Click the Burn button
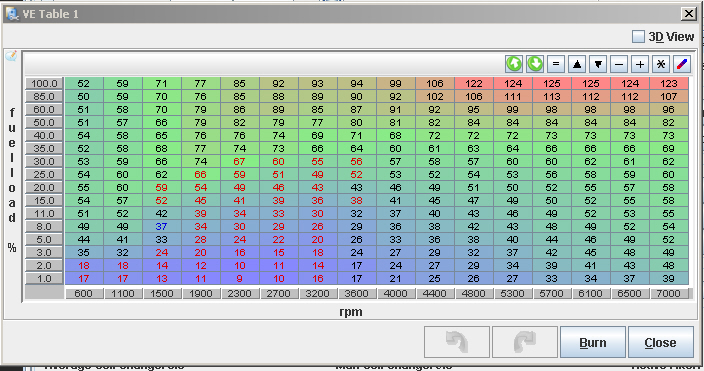The width and height of the screenshot is (704, 371). pyautogui.click(x=593, y=342)
